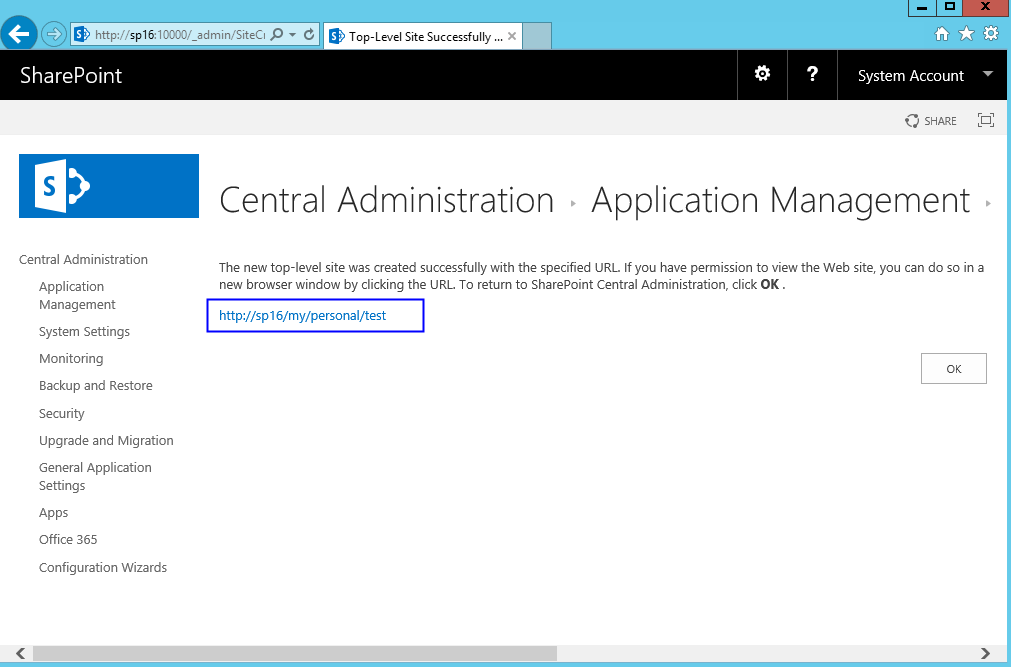This screenshot has height=667, width=1011.
Task: Open Central Administration in left navigation
Action: (x=83, y=259)
